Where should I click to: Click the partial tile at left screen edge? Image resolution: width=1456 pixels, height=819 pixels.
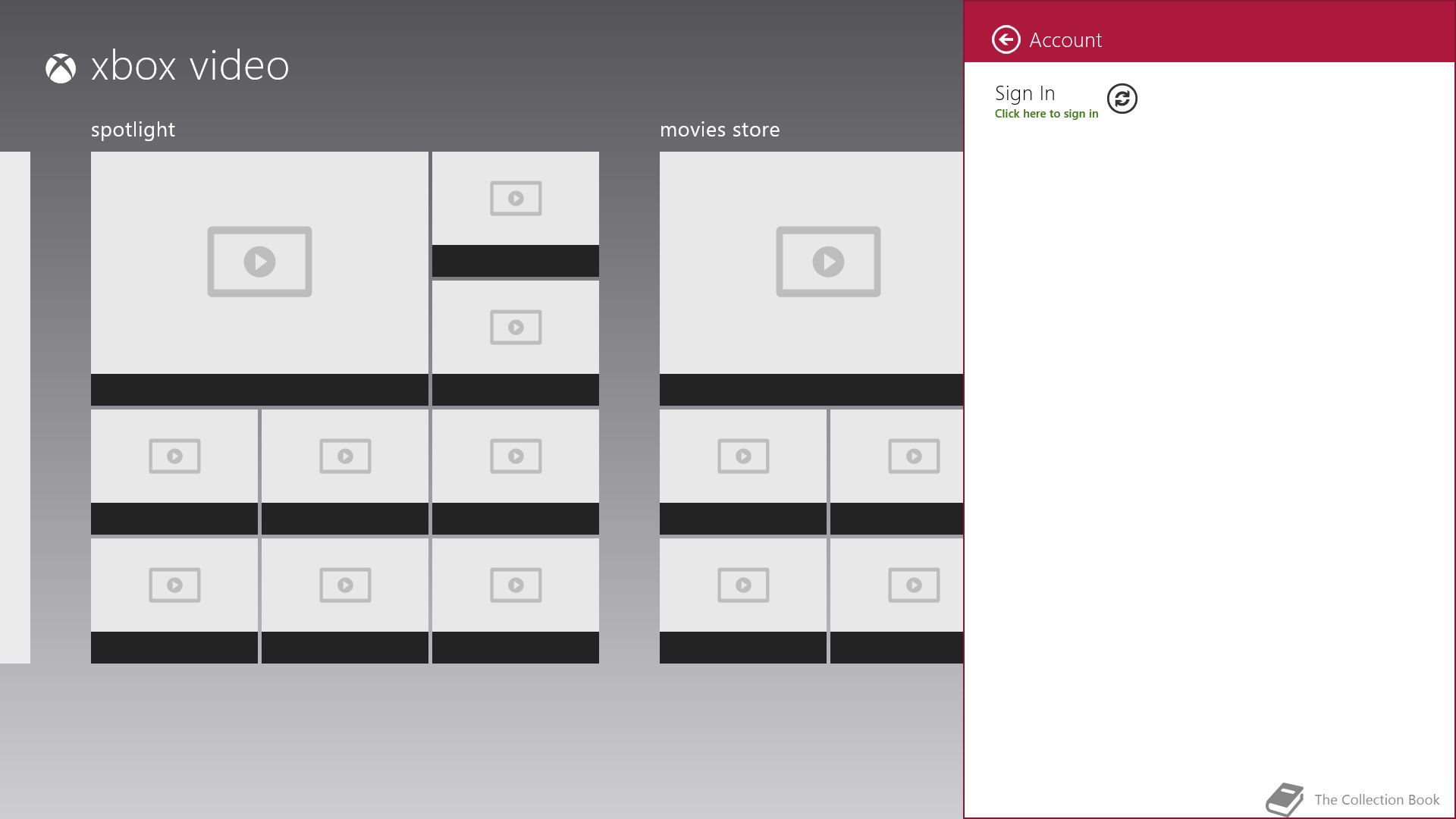15,407
